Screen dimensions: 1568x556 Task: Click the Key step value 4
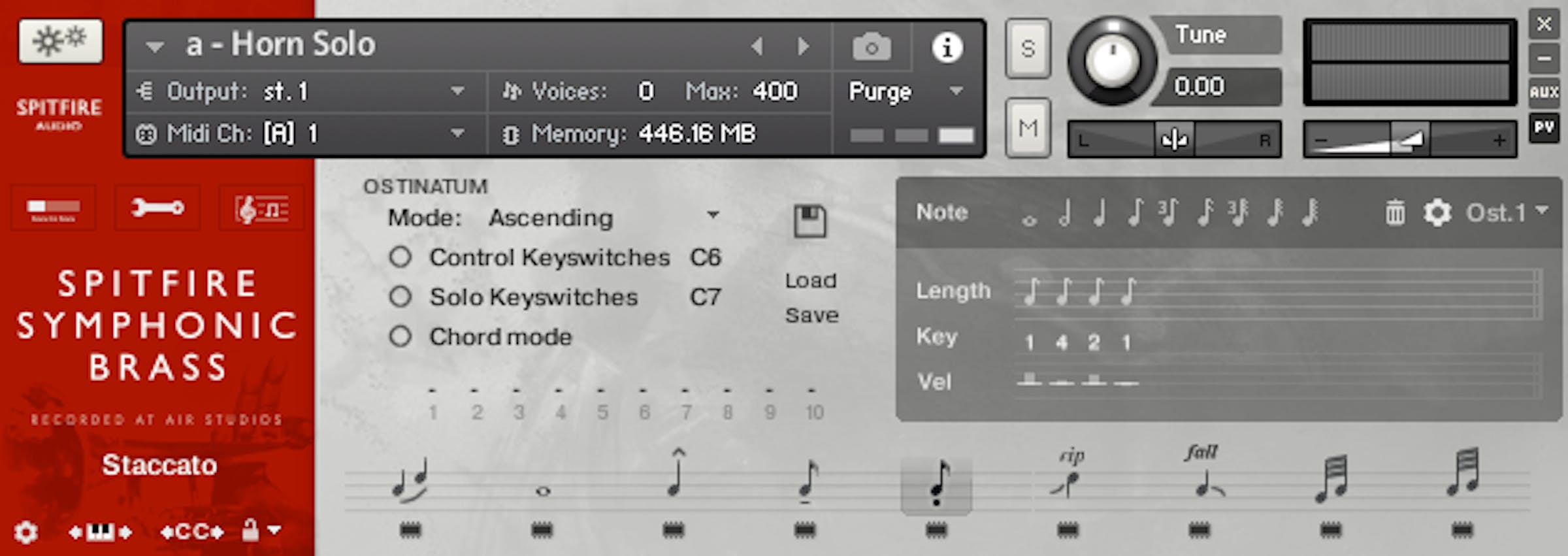(1062, 342)
